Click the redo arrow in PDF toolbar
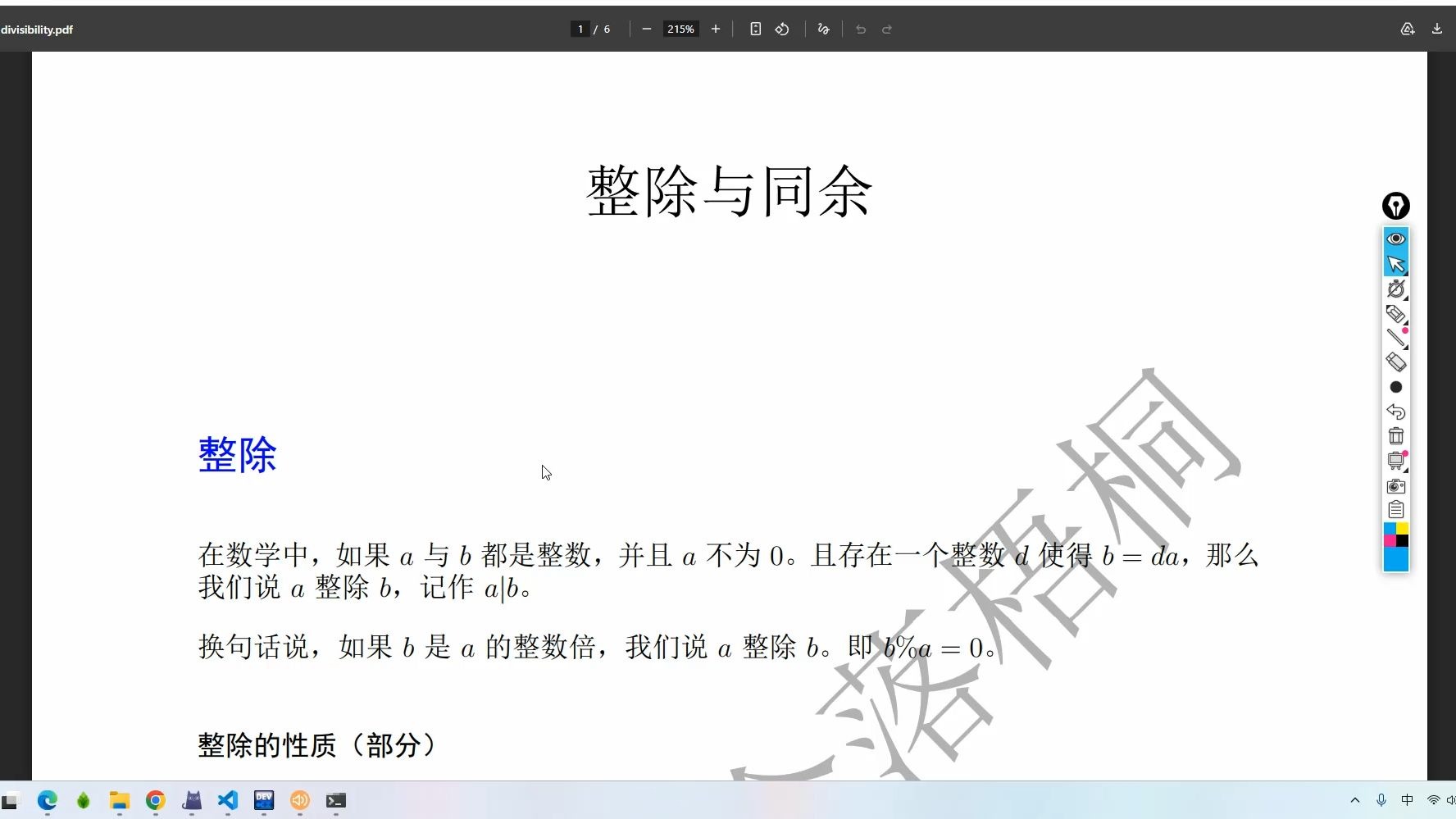 click(x=887, y=30)
